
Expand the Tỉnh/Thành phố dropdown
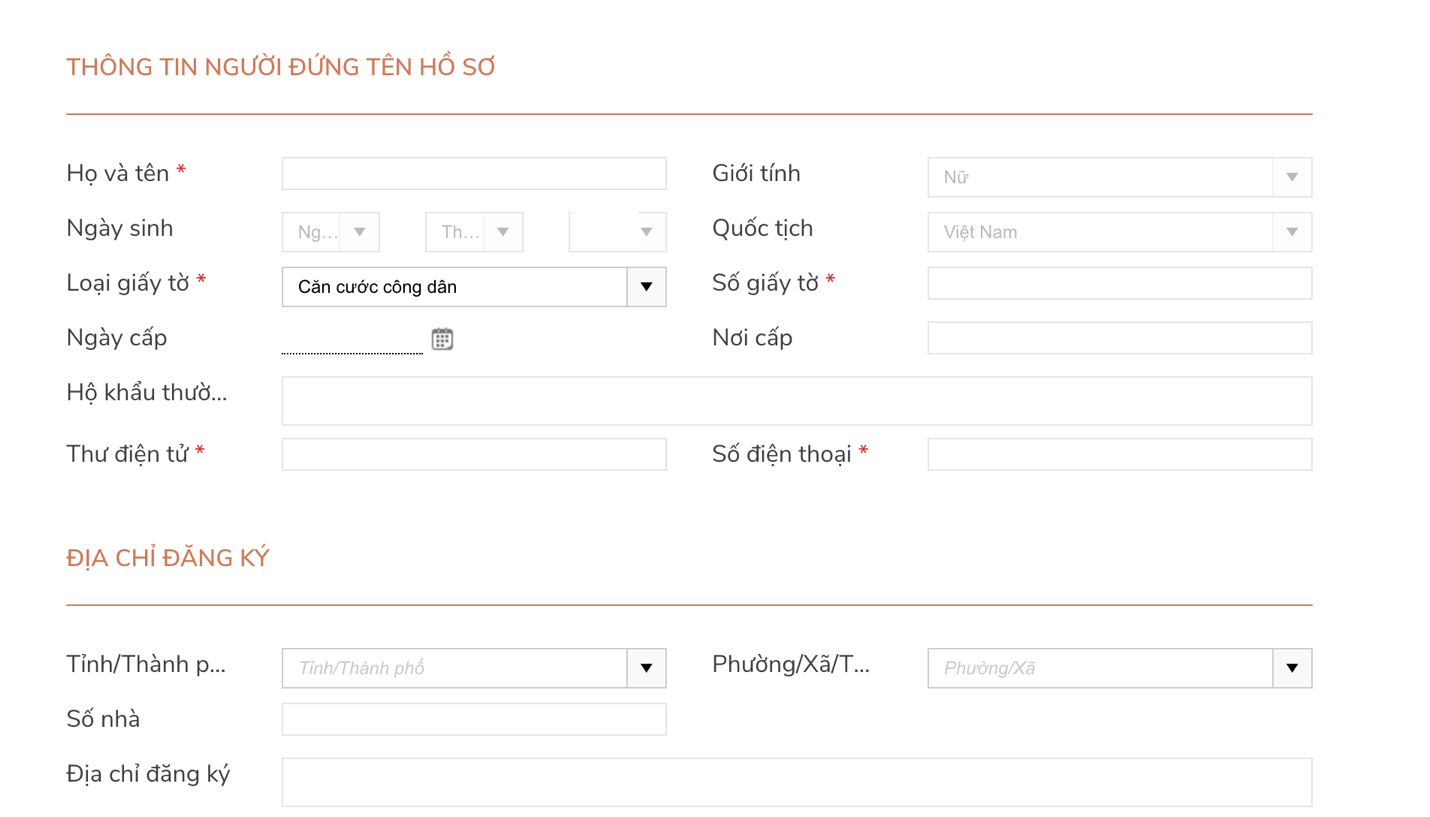[x=473, y=668]
